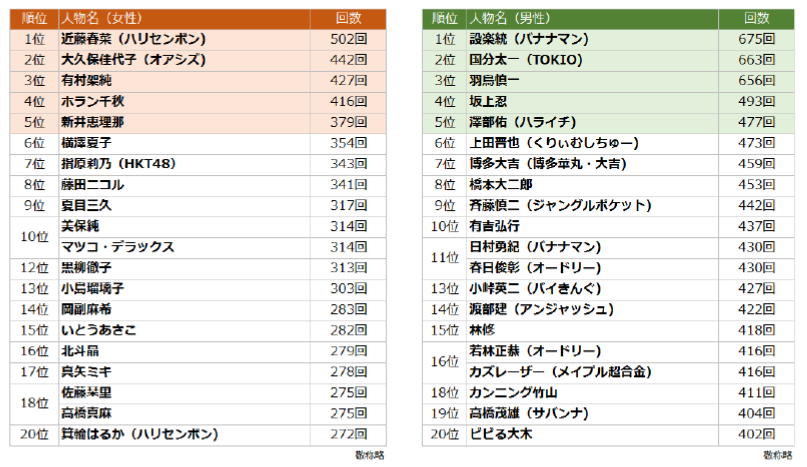Select the 順位 header in the male table
The width and height of the screenshot is (807, 467).
(445, 18)
